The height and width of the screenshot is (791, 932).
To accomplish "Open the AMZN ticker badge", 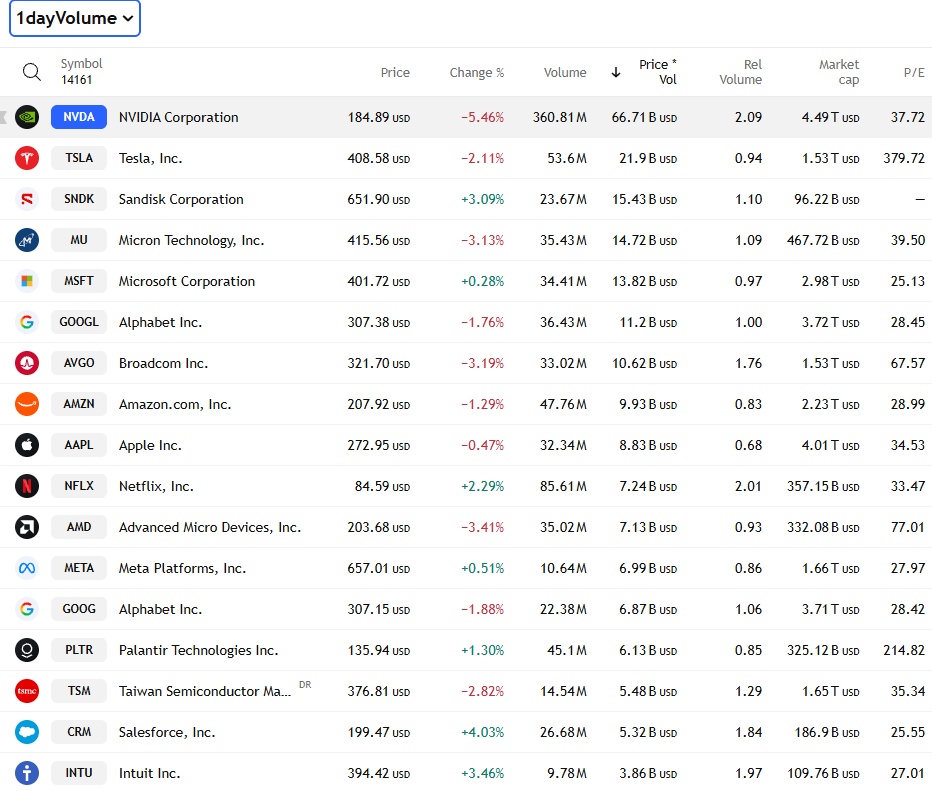I will [x=79, y=404].
